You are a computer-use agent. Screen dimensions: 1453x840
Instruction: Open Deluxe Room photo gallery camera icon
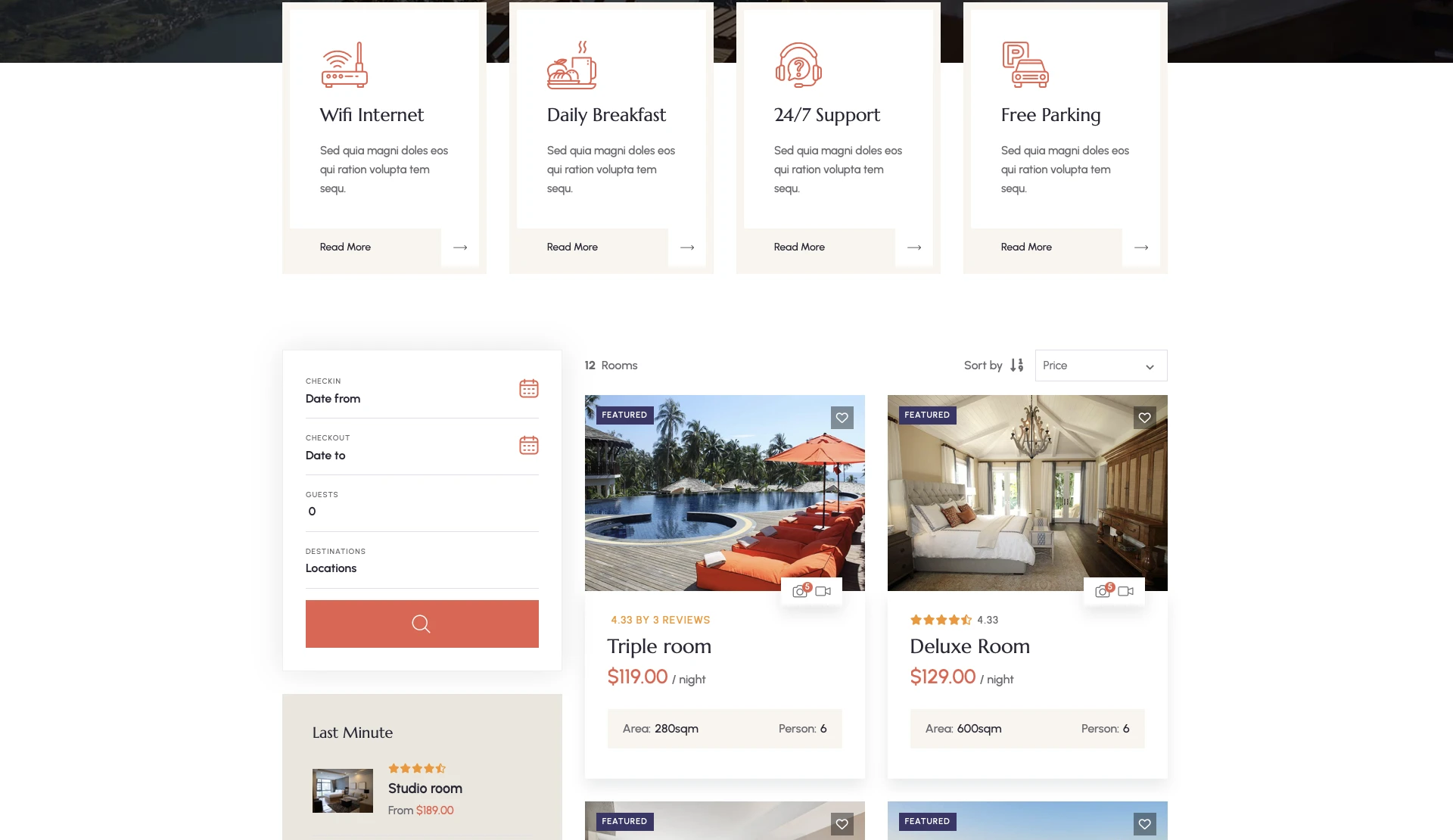(x=1103, y=591)
